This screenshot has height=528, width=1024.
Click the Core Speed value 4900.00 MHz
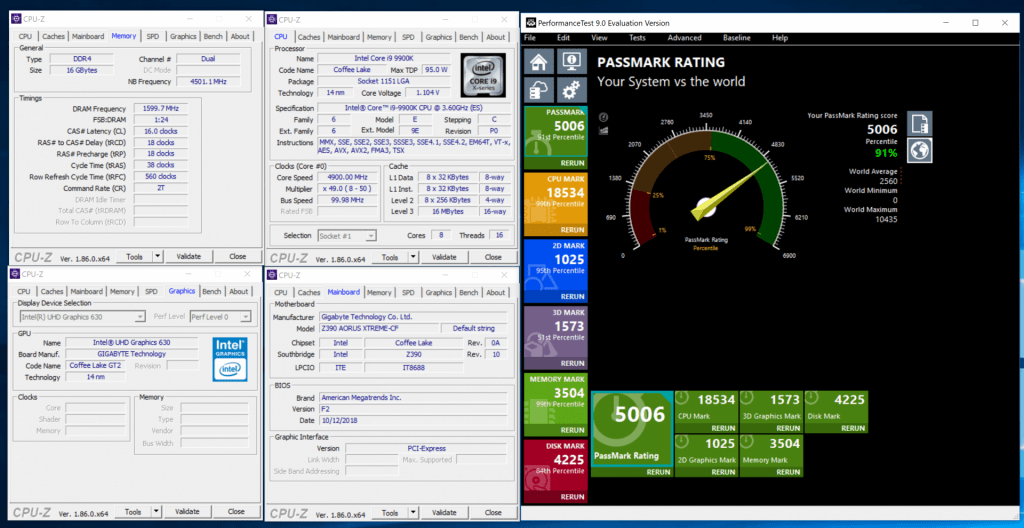click(x=349, y=177)
